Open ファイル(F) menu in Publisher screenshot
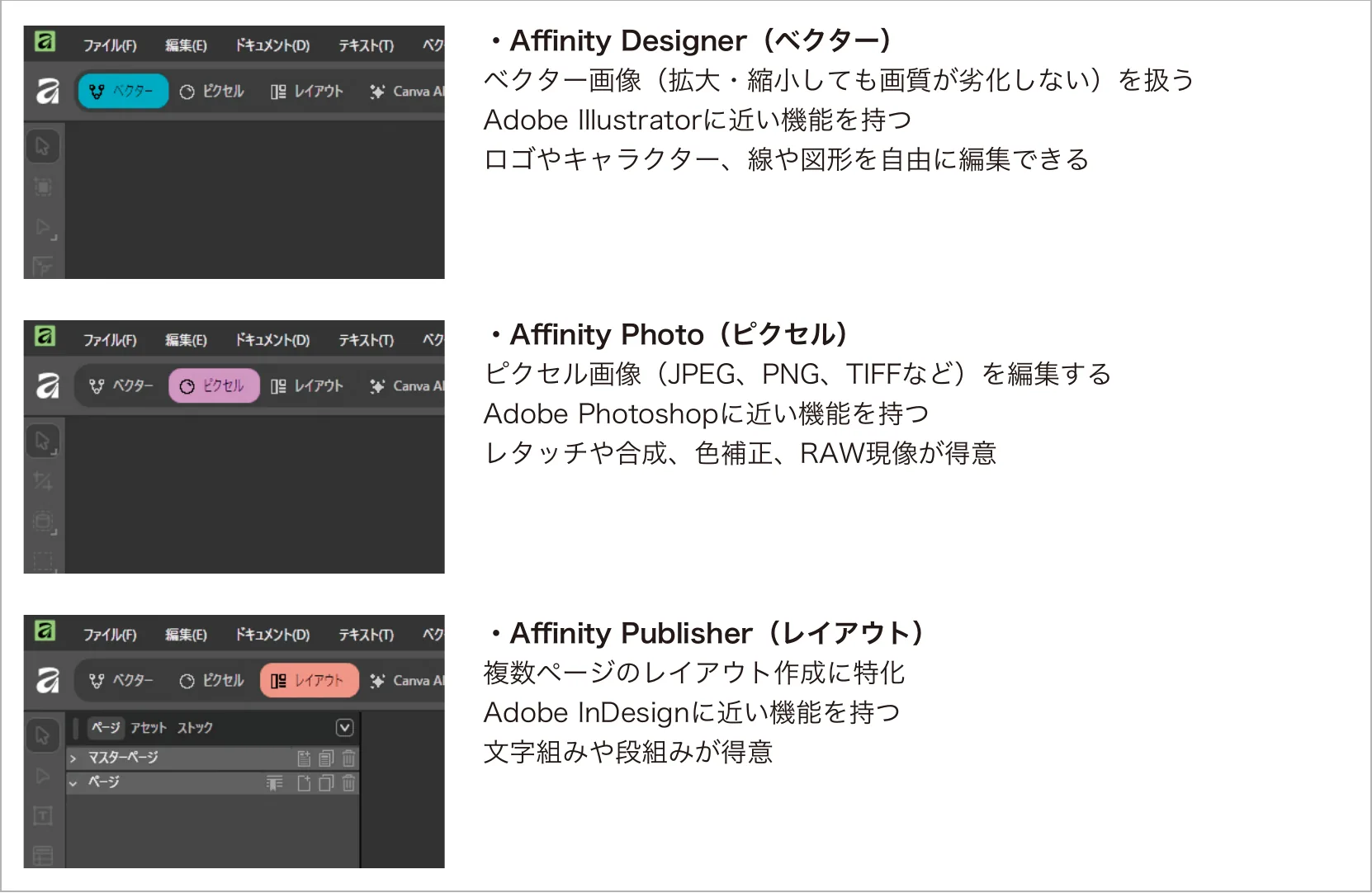This screenshot has height=893, width=1372. point(110,635)
